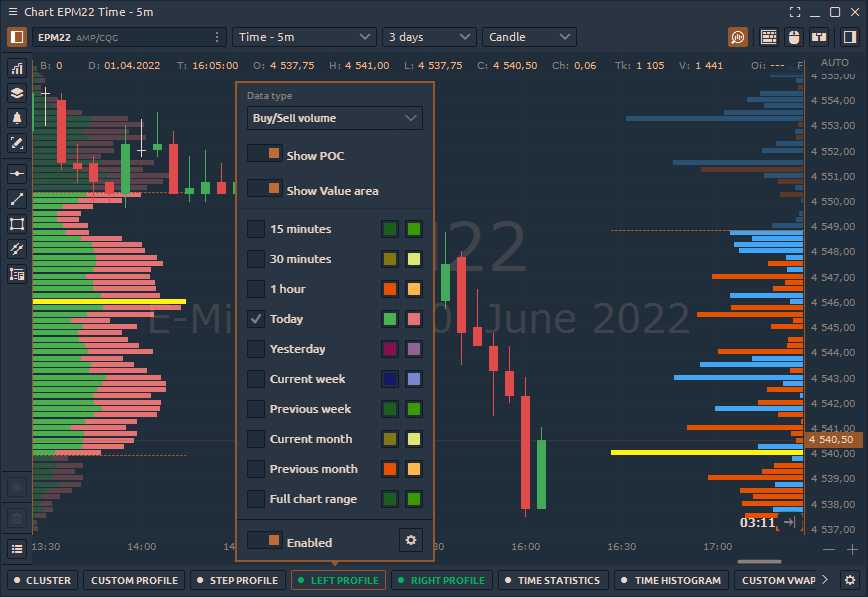Toggle the Show Value area switch
The image size is (868, 597).
click(265, 189)
